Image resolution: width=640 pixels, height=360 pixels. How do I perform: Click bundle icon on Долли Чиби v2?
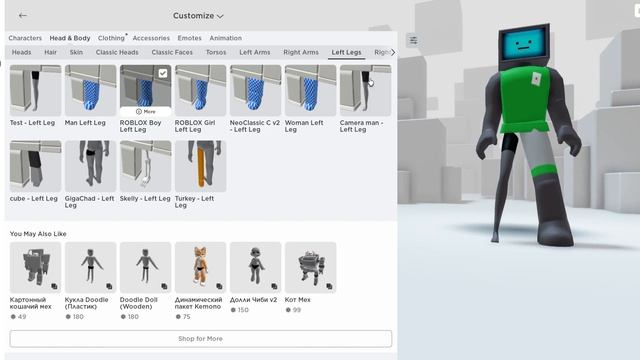coord(274,287)
